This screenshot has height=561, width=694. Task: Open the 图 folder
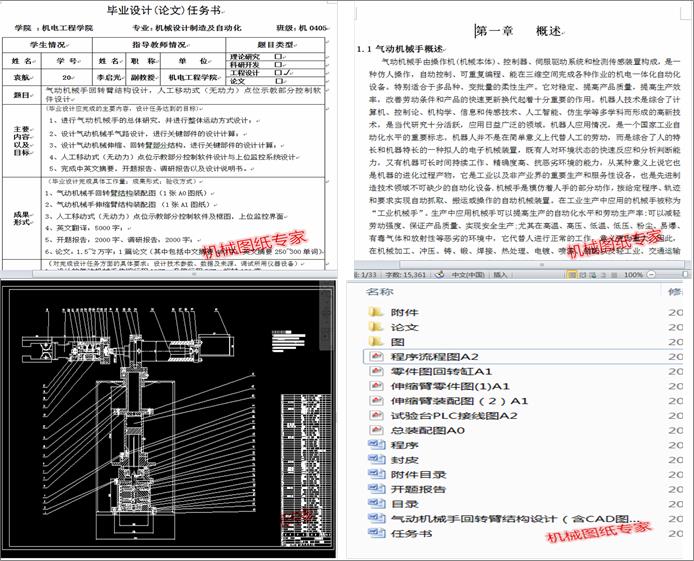386,342
